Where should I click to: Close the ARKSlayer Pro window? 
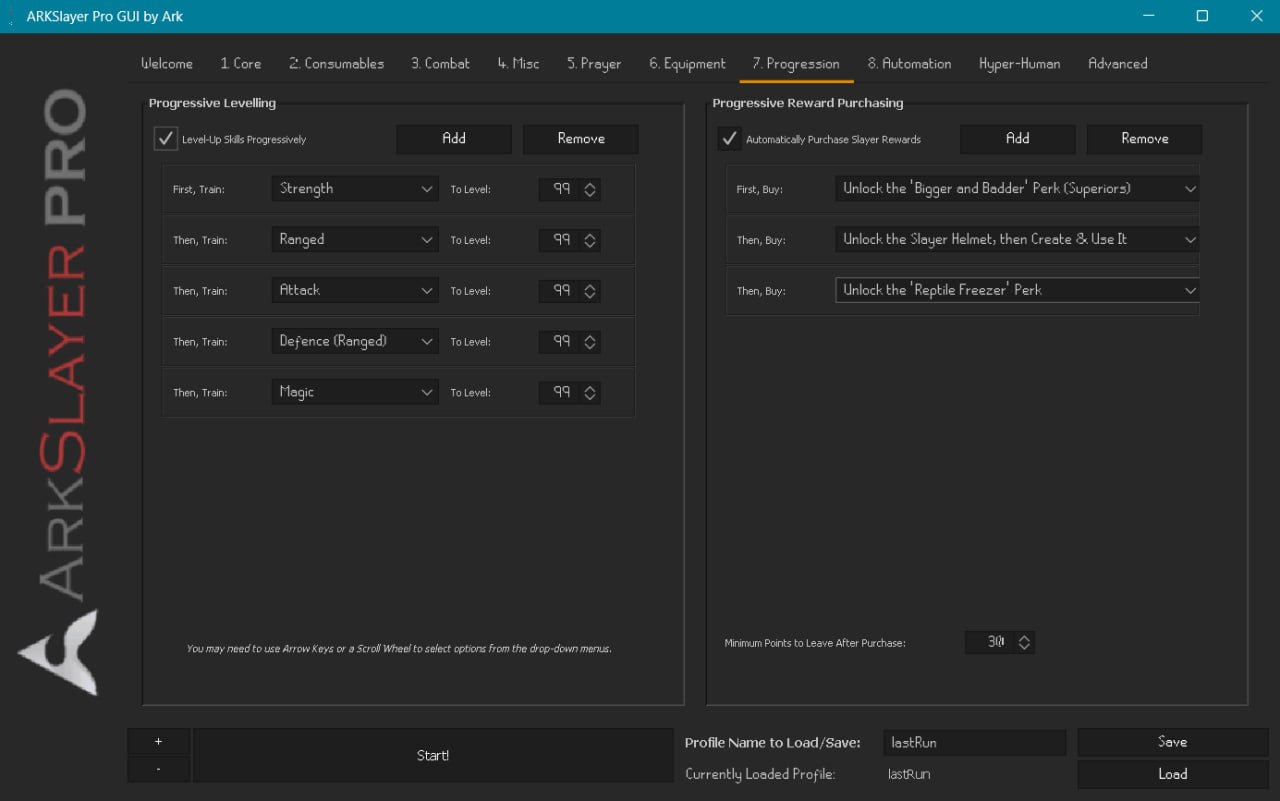coord(1256,16)
